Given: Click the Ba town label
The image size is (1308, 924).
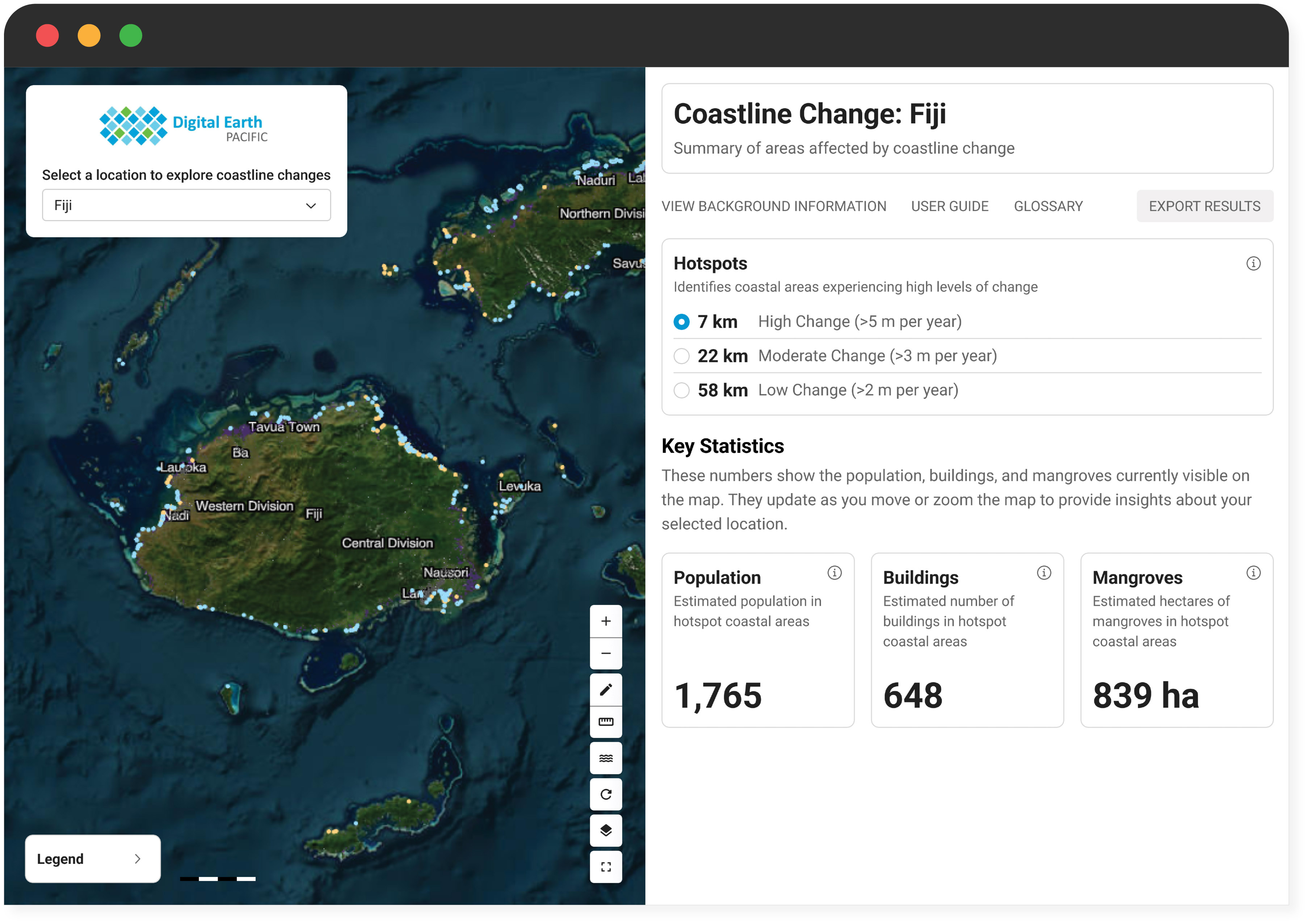Looking at the screenshot, I should click(240, 453).
